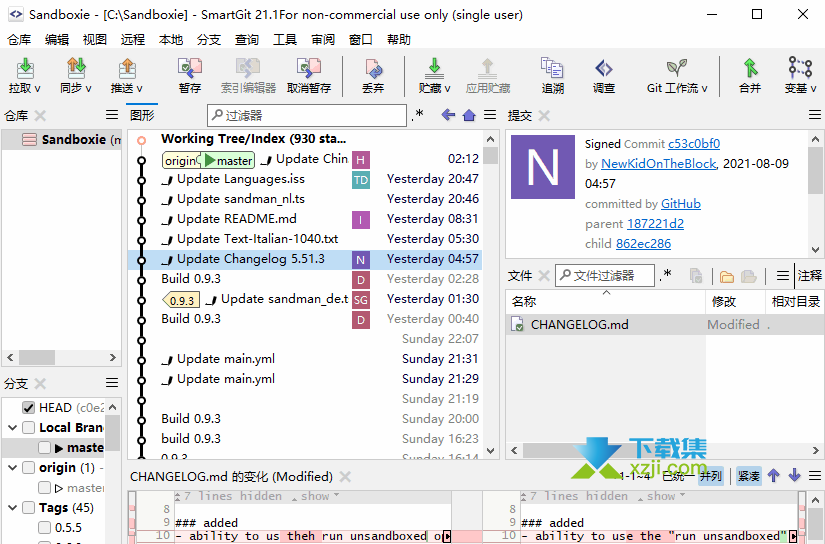Click the open folder icon in 文件 panel

pyautogui.click(x=727, y=276)
